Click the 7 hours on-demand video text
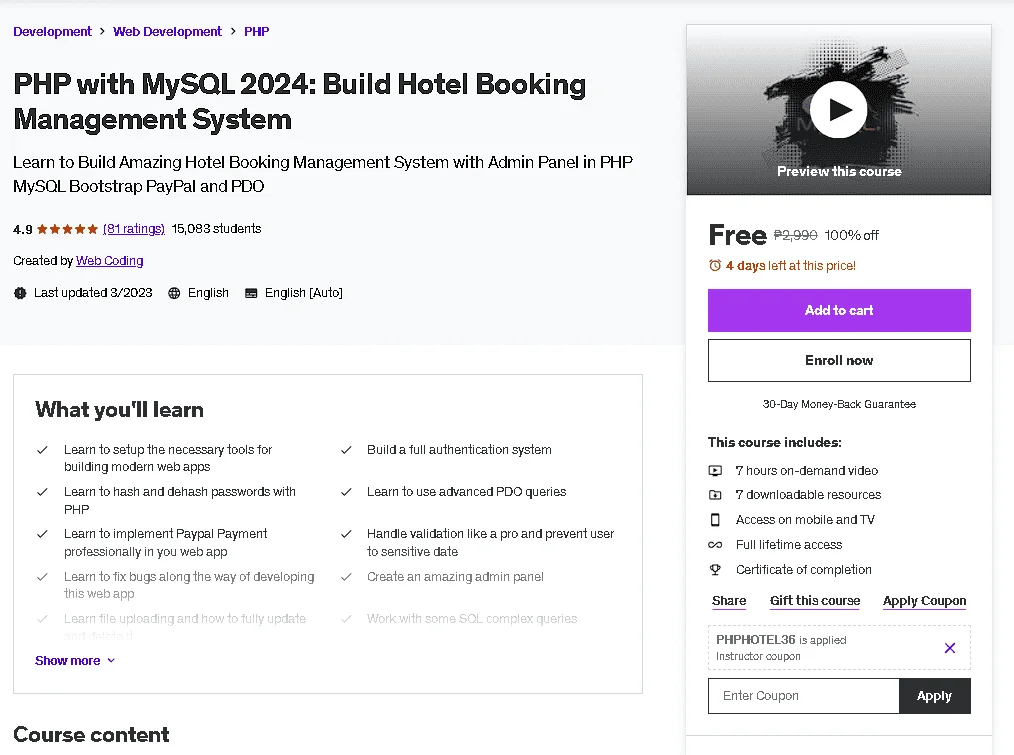Viewport: 1014px width, 755px height. 806,470
